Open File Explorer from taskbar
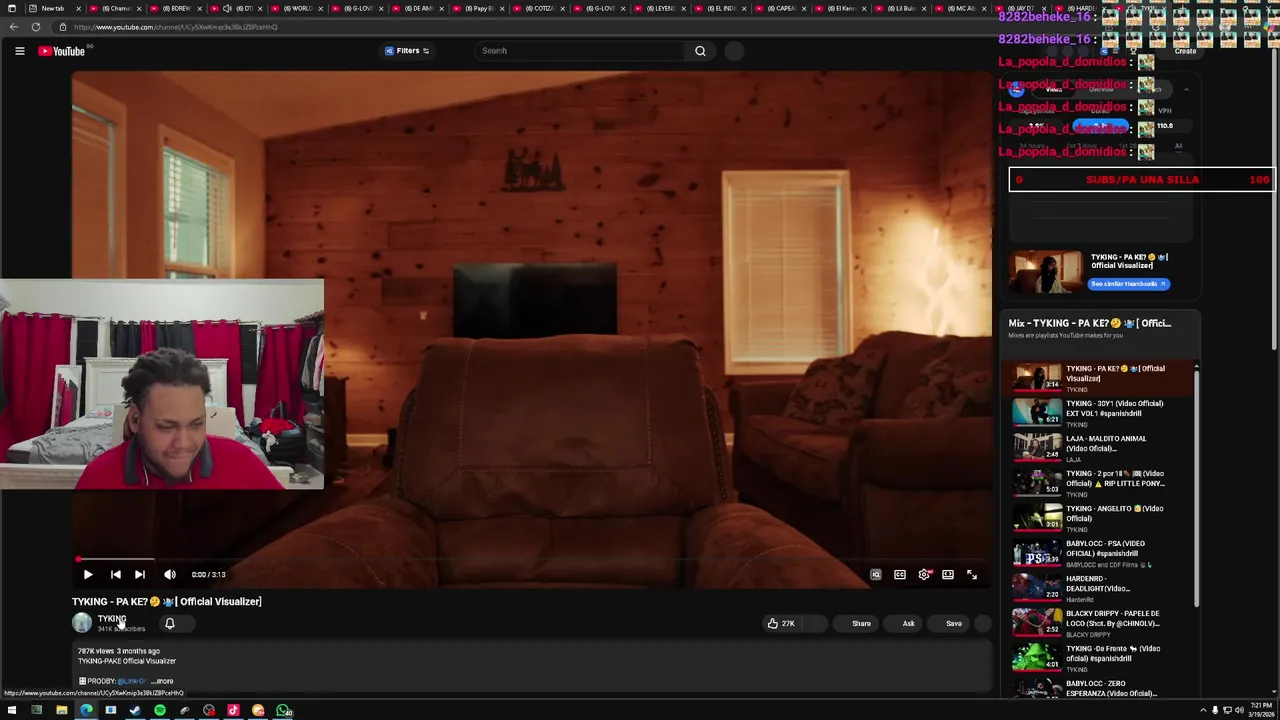 click(61, 711)
